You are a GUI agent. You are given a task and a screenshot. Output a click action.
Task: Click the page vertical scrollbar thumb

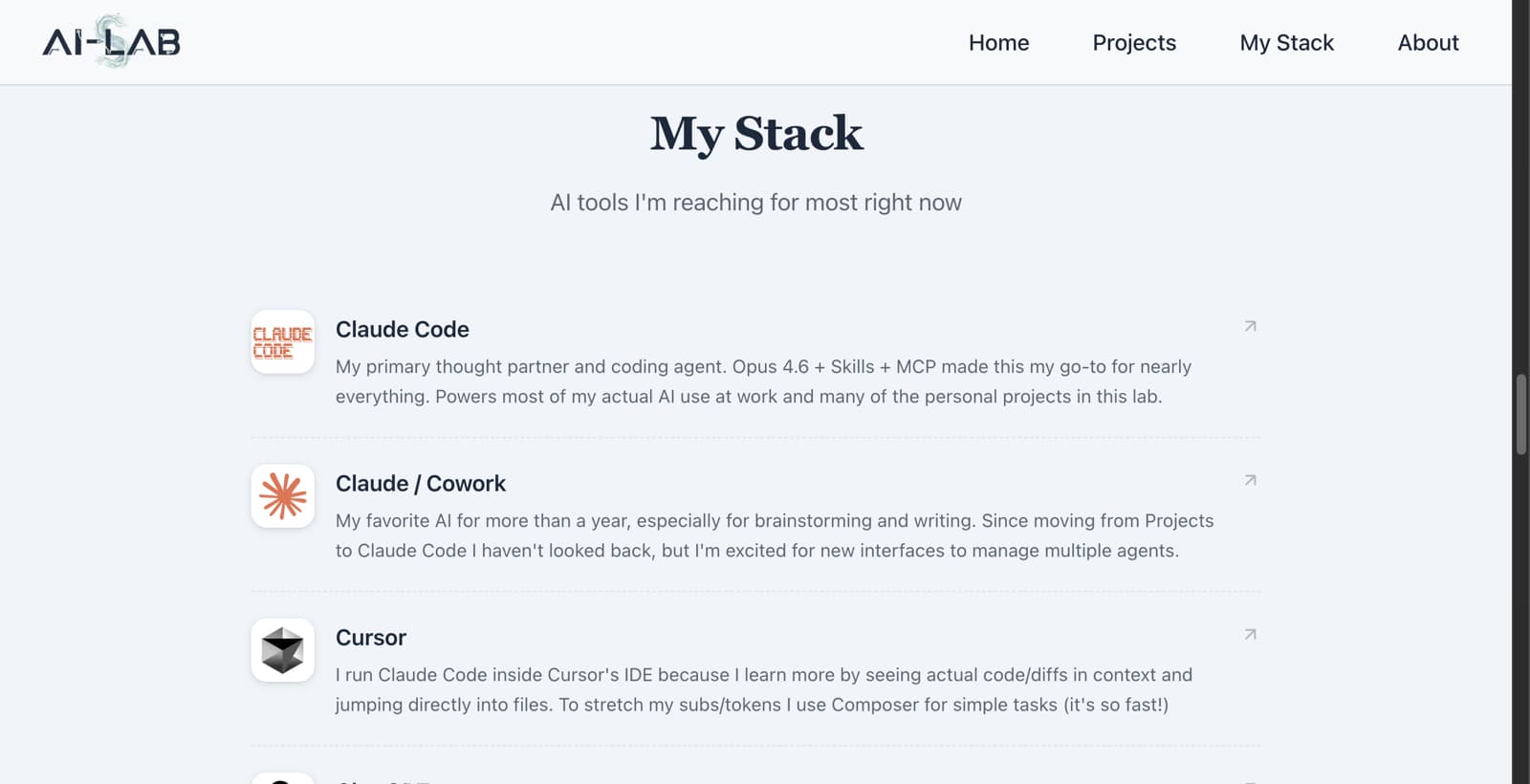tap(1520, 414)
